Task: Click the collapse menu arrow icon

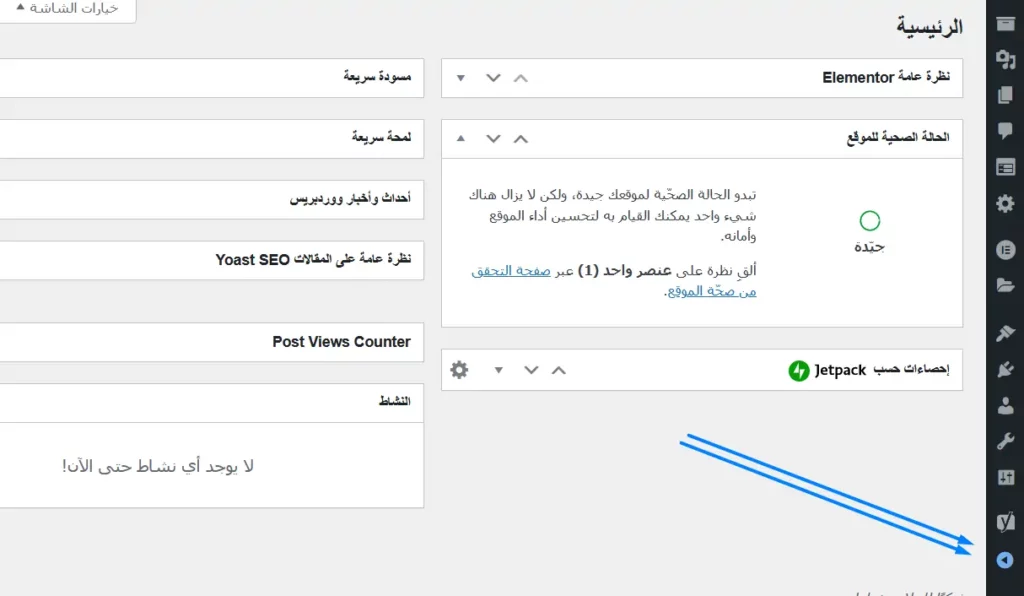Action: 1004,559
